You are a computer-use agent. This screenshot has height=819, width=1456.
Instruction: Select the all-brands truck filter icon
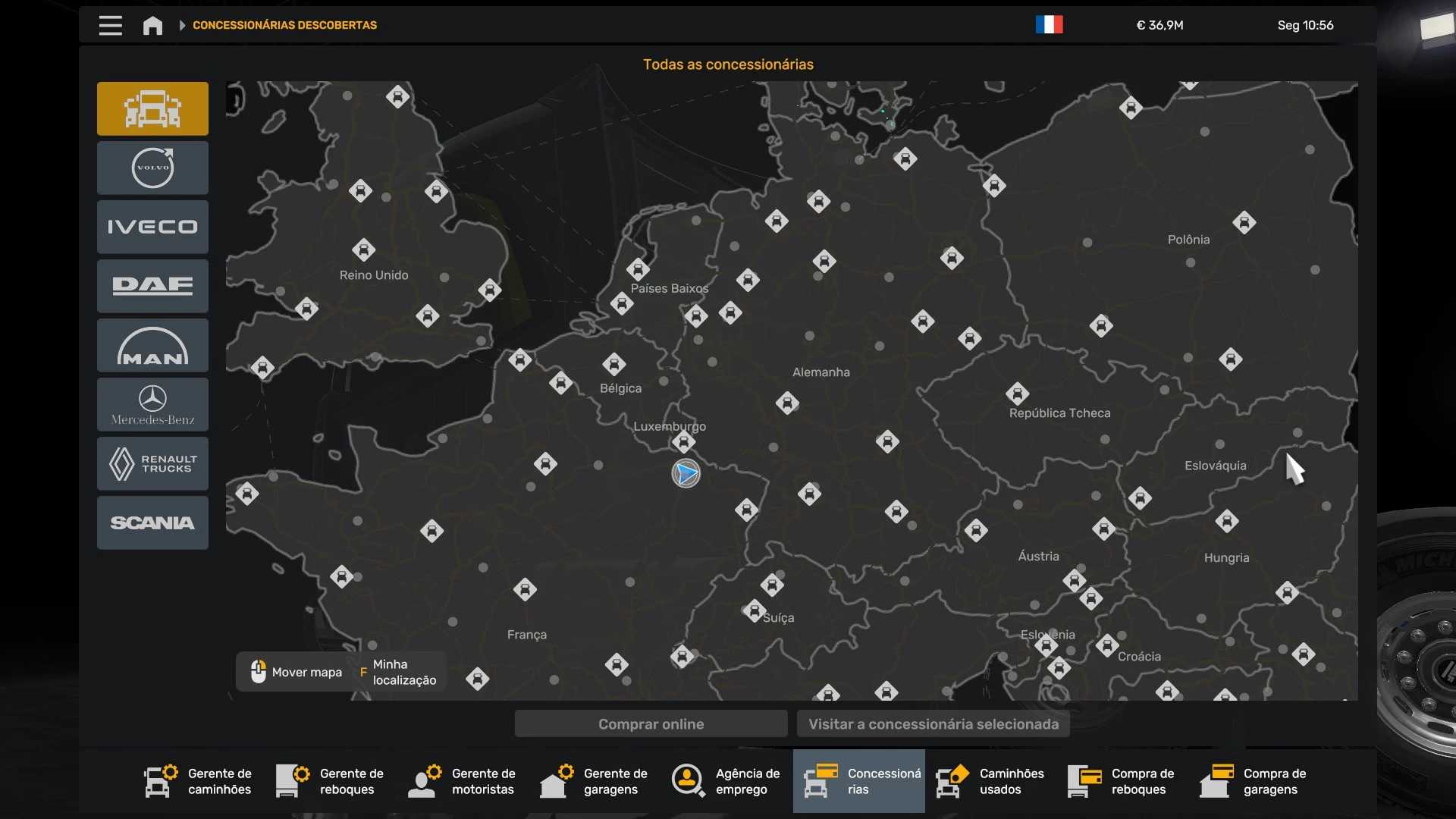[x=152, y=108]
